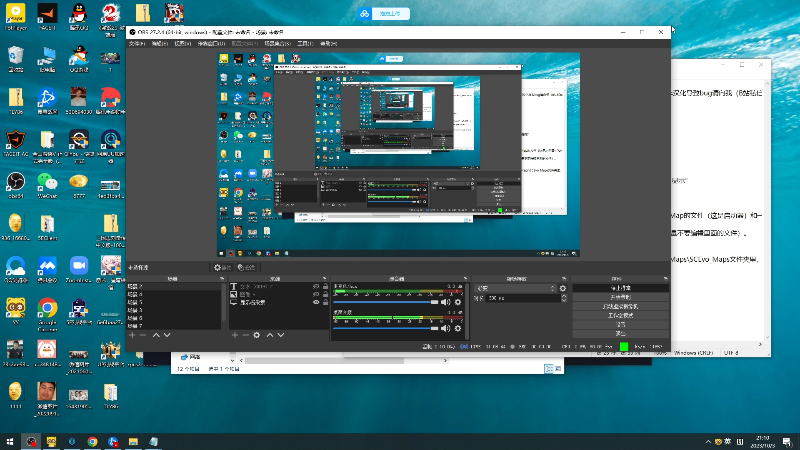Open source properties gear in the Sources panel
800x450 pixels.
coord(257,335)
